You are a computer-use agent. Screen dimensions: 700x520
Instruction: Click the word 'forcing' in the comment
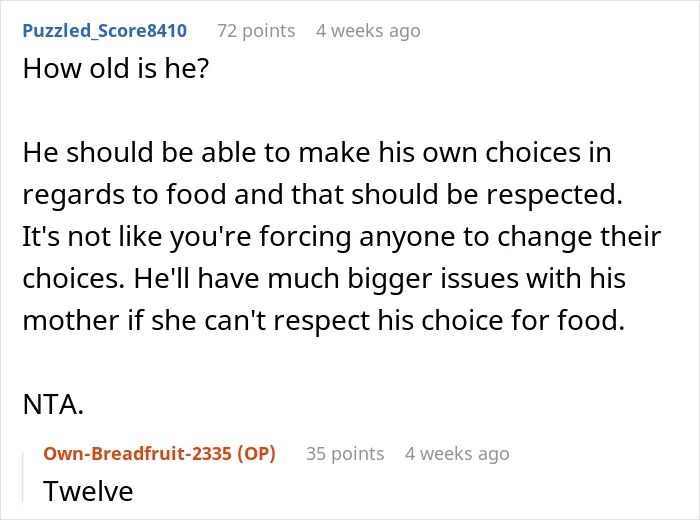pos(305,237)
